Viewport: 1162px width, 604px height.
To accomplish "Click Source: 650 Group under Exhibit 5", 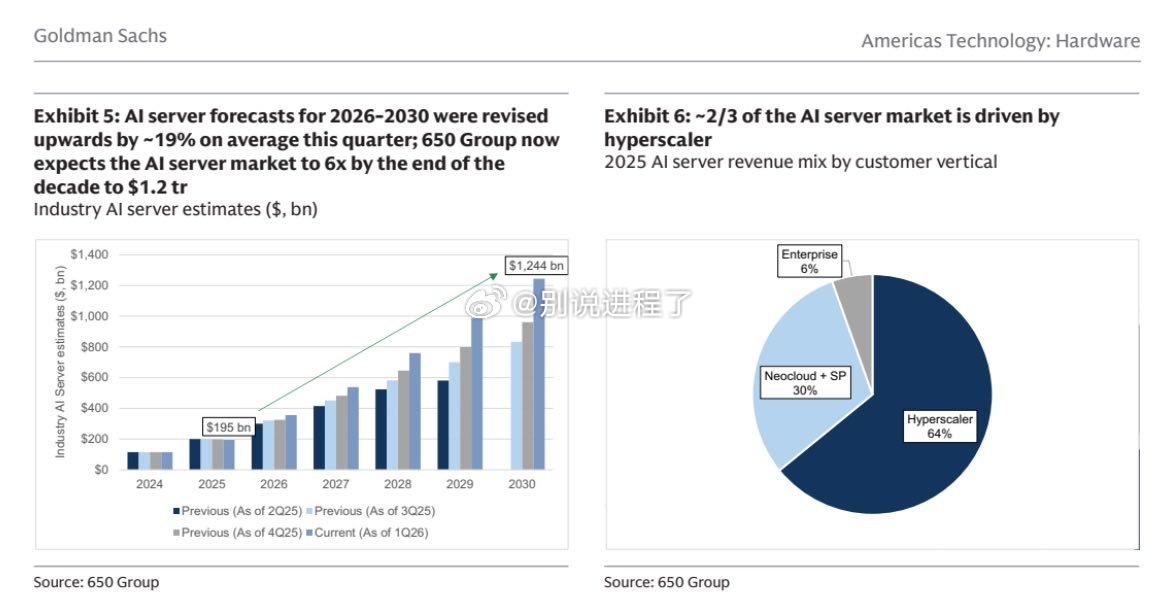I will (x=96, y=583).
